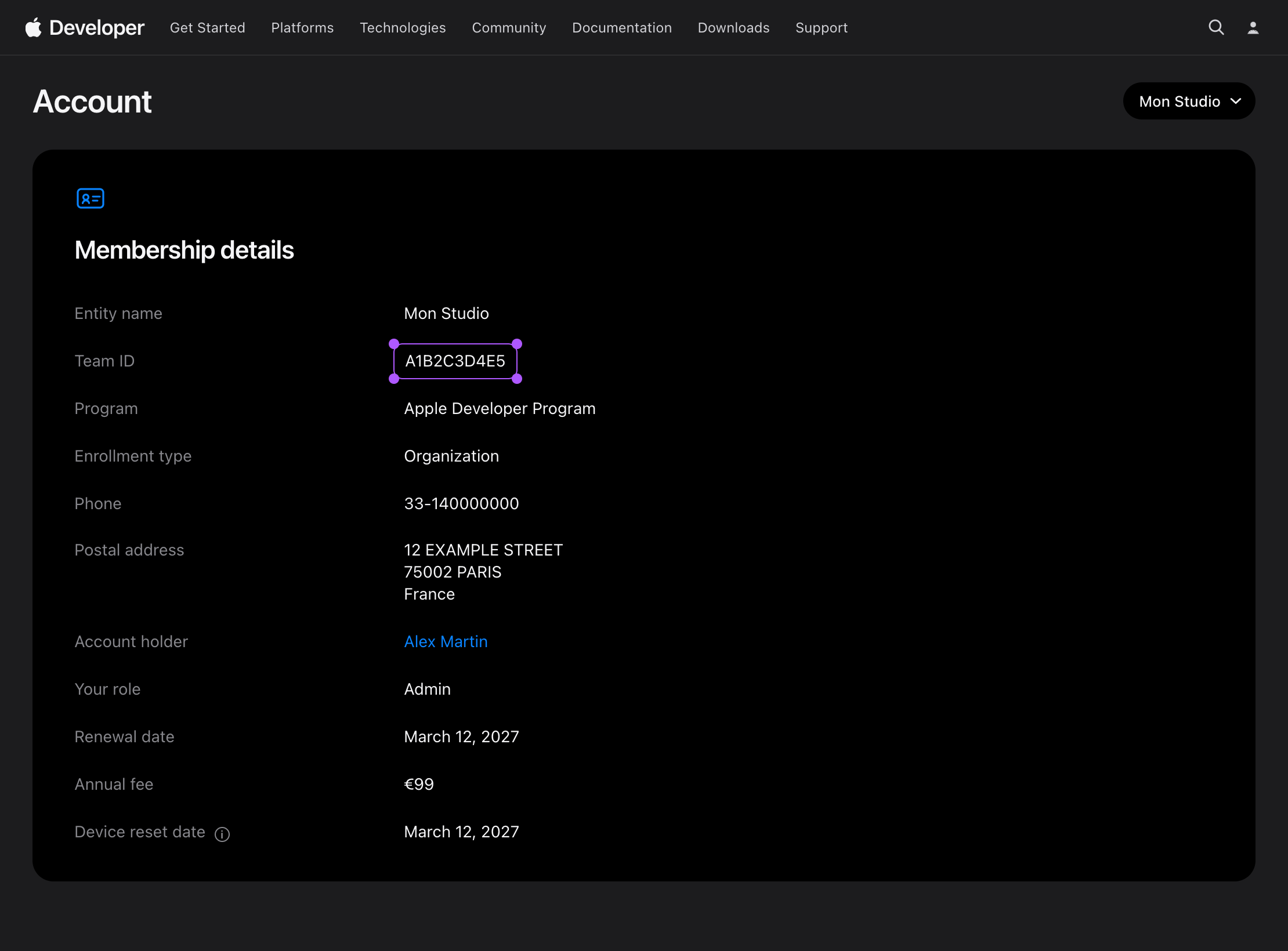The height and width of the screenshot is (951, 1288).
Task: Click the Team ID label
Action: pyautogui.click(x=104, y=361)
